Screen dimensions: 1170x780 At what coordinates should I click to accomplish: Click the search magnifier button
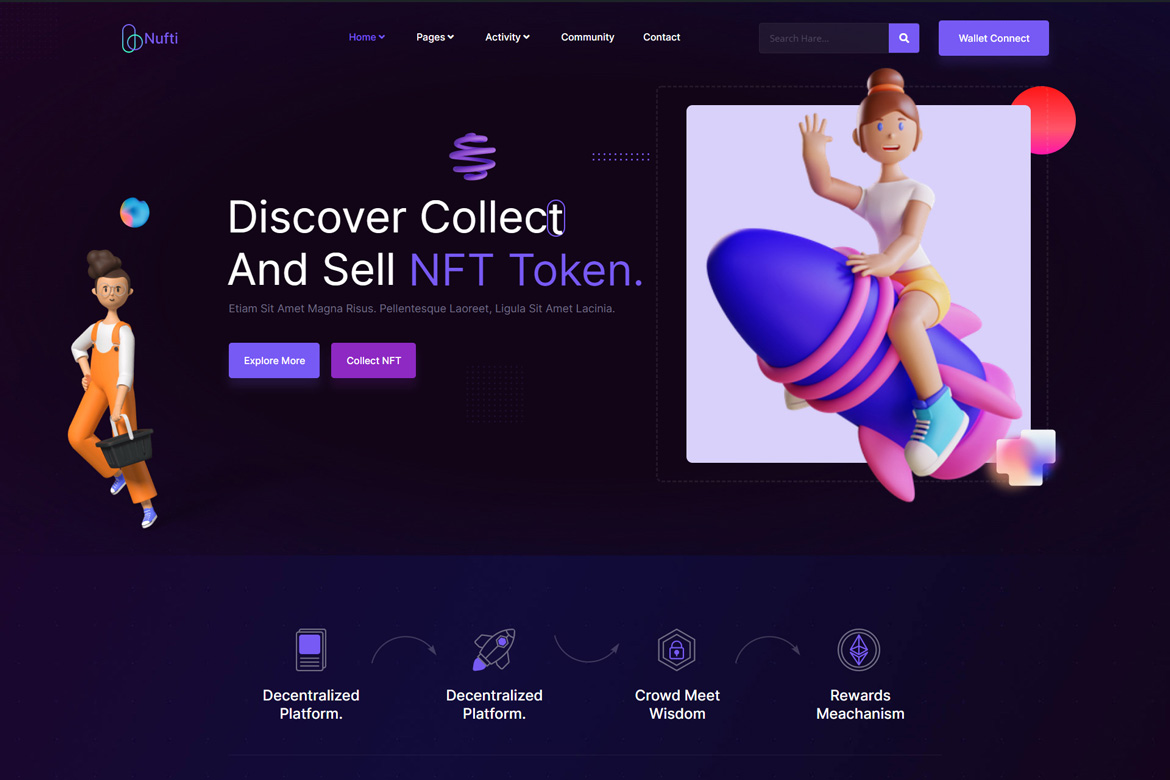904,38
